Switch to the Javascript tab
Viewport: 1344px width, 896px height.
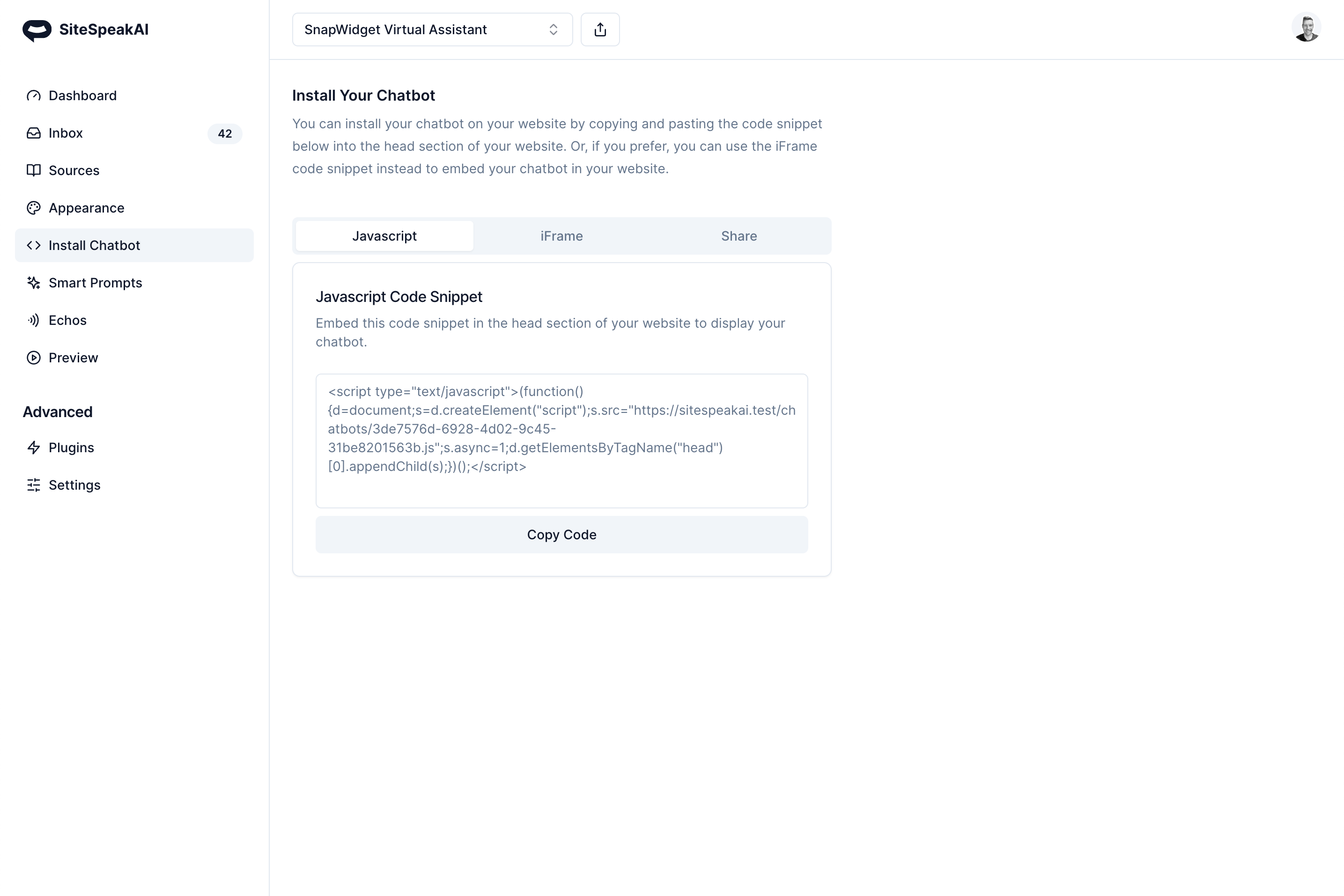click(x=384, y=236)
